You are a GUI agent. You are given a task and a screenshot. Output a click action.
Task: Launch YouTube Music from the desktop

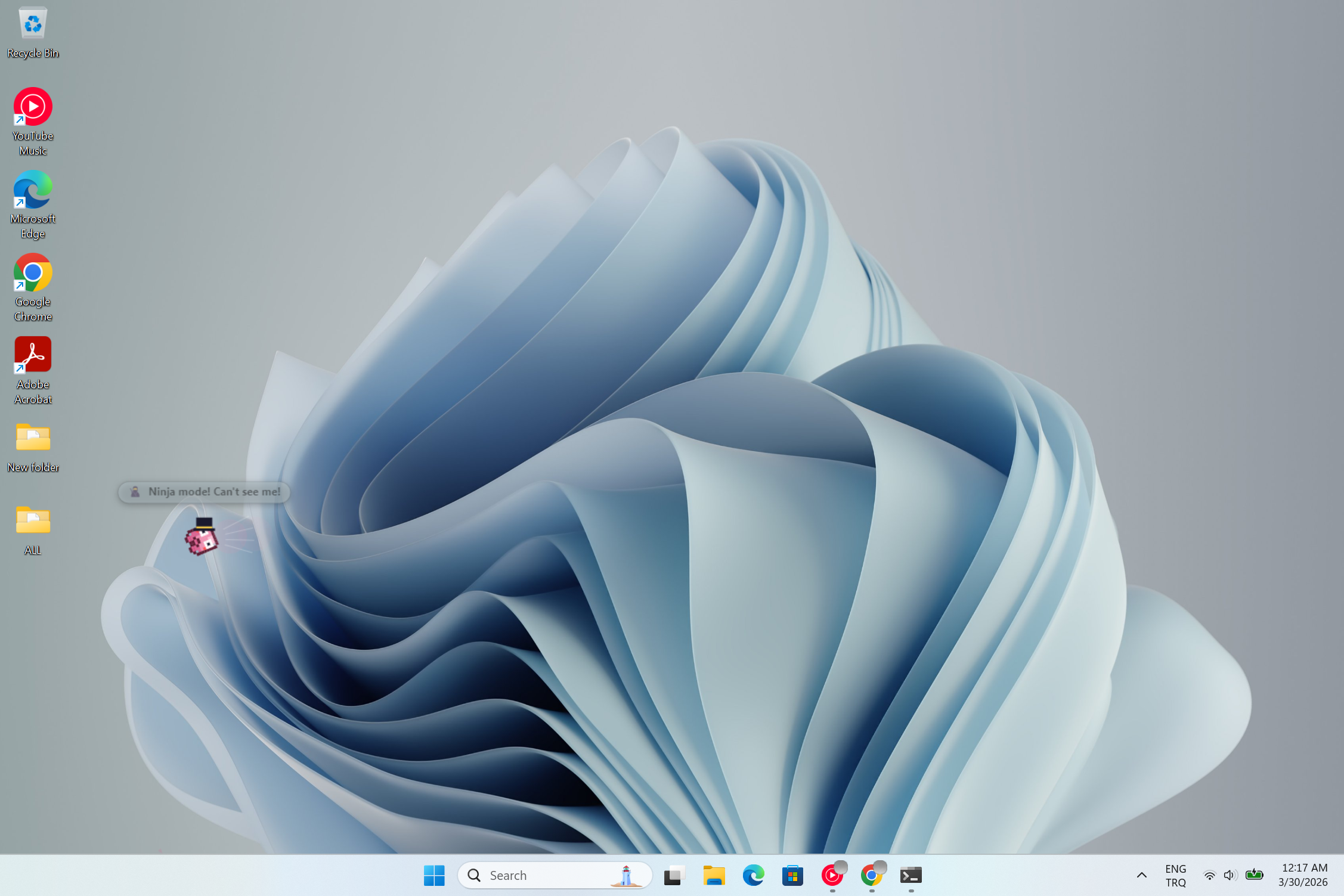click(33, 107)
